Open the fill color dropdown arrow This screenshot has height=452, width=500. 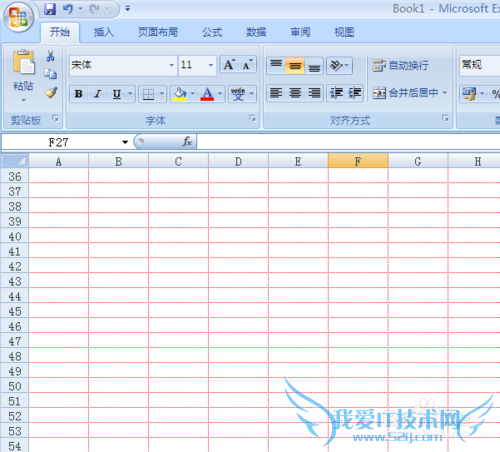(x=193, y=94)
